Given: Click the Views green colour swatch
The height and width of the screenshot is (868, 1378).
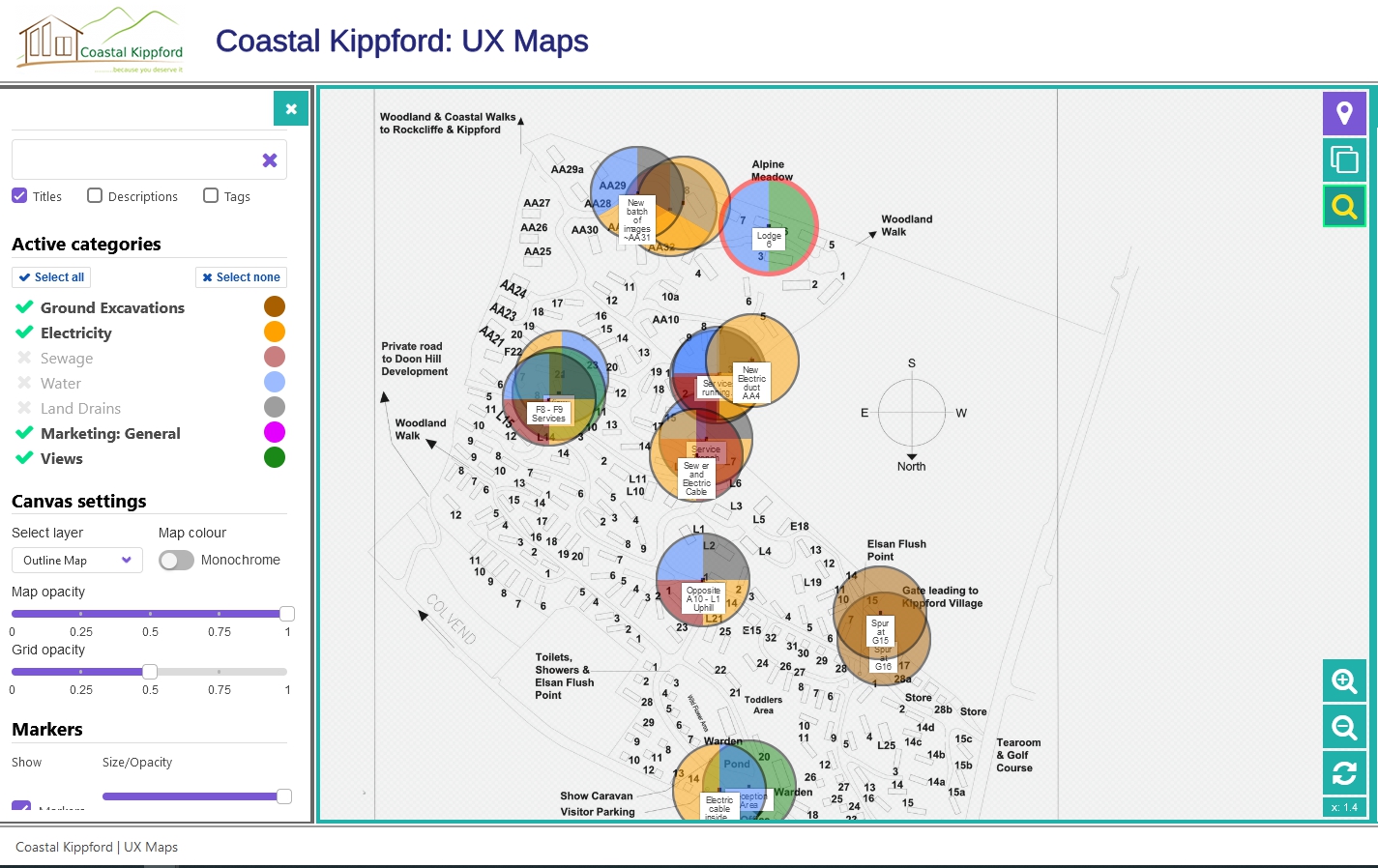Looking at the screenshot, I should click(x=275, y=457).
